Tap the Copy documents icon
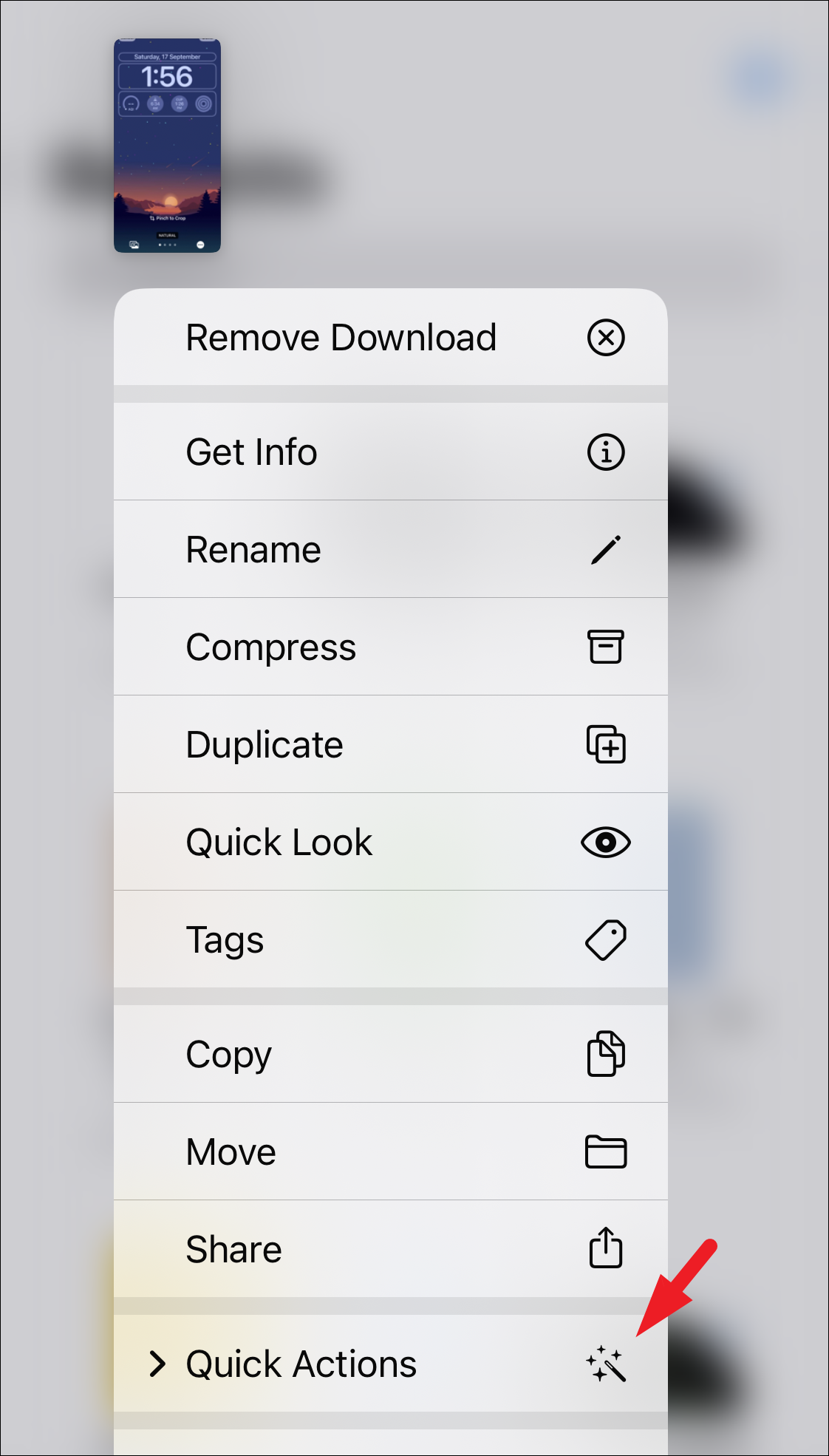Image resolution: width=829 pixels, height=1456 pixels. (606, 1053)
